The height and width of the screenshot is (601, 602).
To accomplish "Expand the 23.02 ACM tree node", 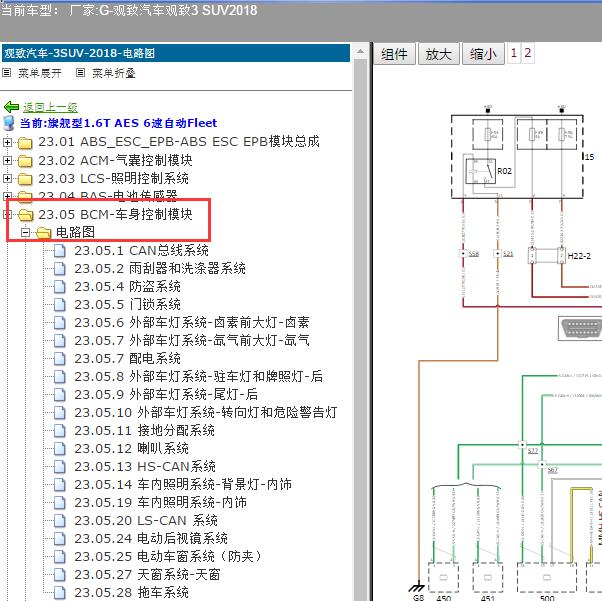I will point(7,161).
